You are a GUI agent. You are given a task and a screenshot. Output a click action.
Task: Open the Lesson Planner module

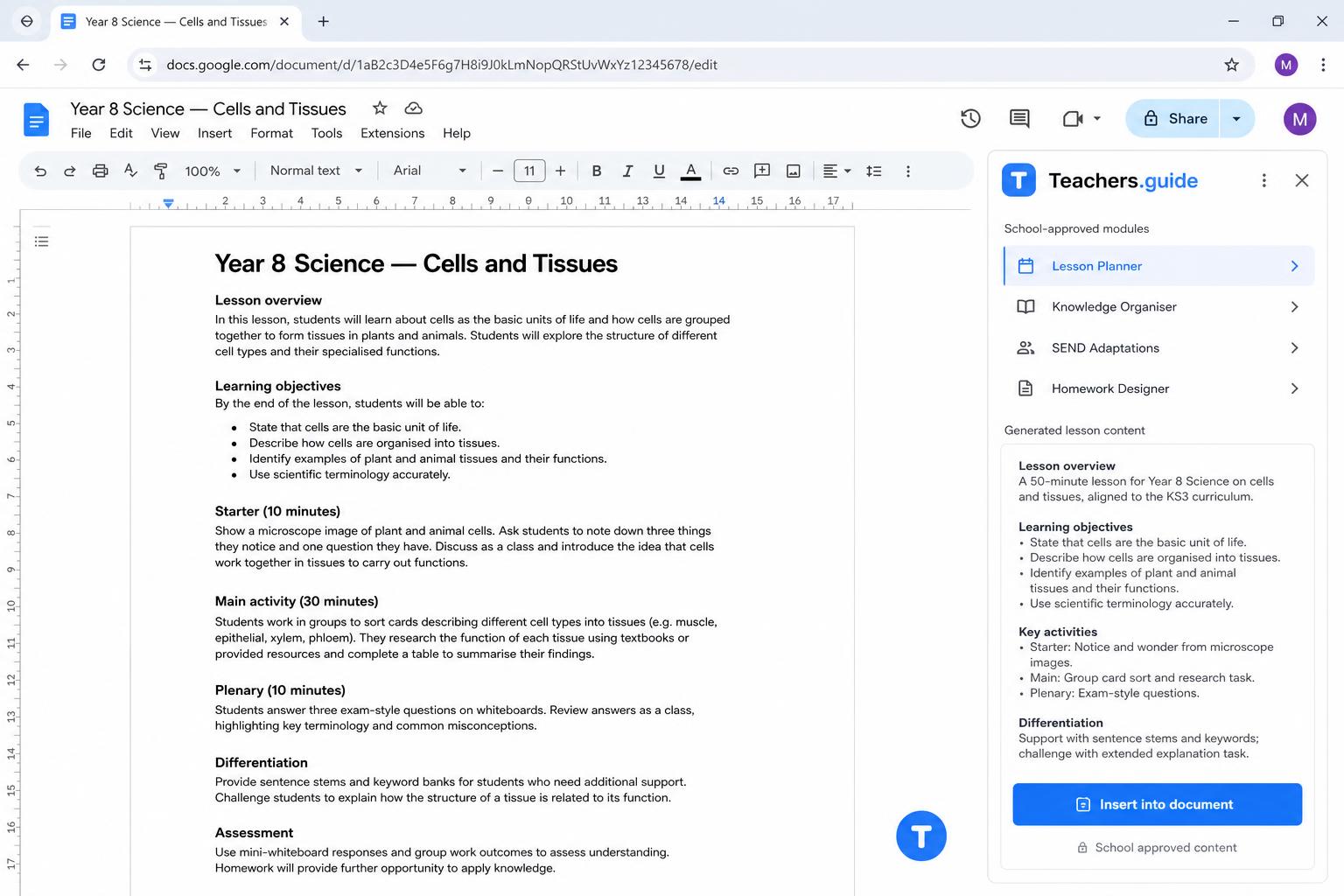pos(1158,266)
